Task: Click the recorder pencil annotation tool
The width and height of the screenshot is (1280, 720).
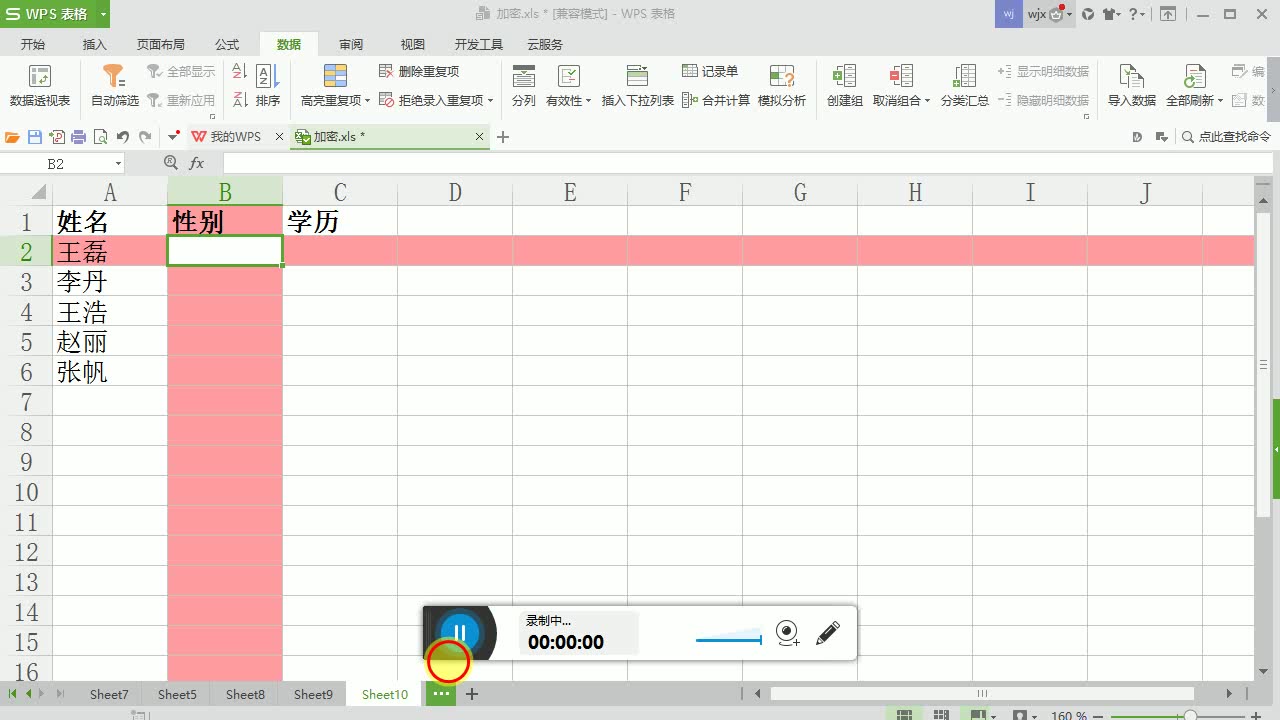Action: coord(828,633)
